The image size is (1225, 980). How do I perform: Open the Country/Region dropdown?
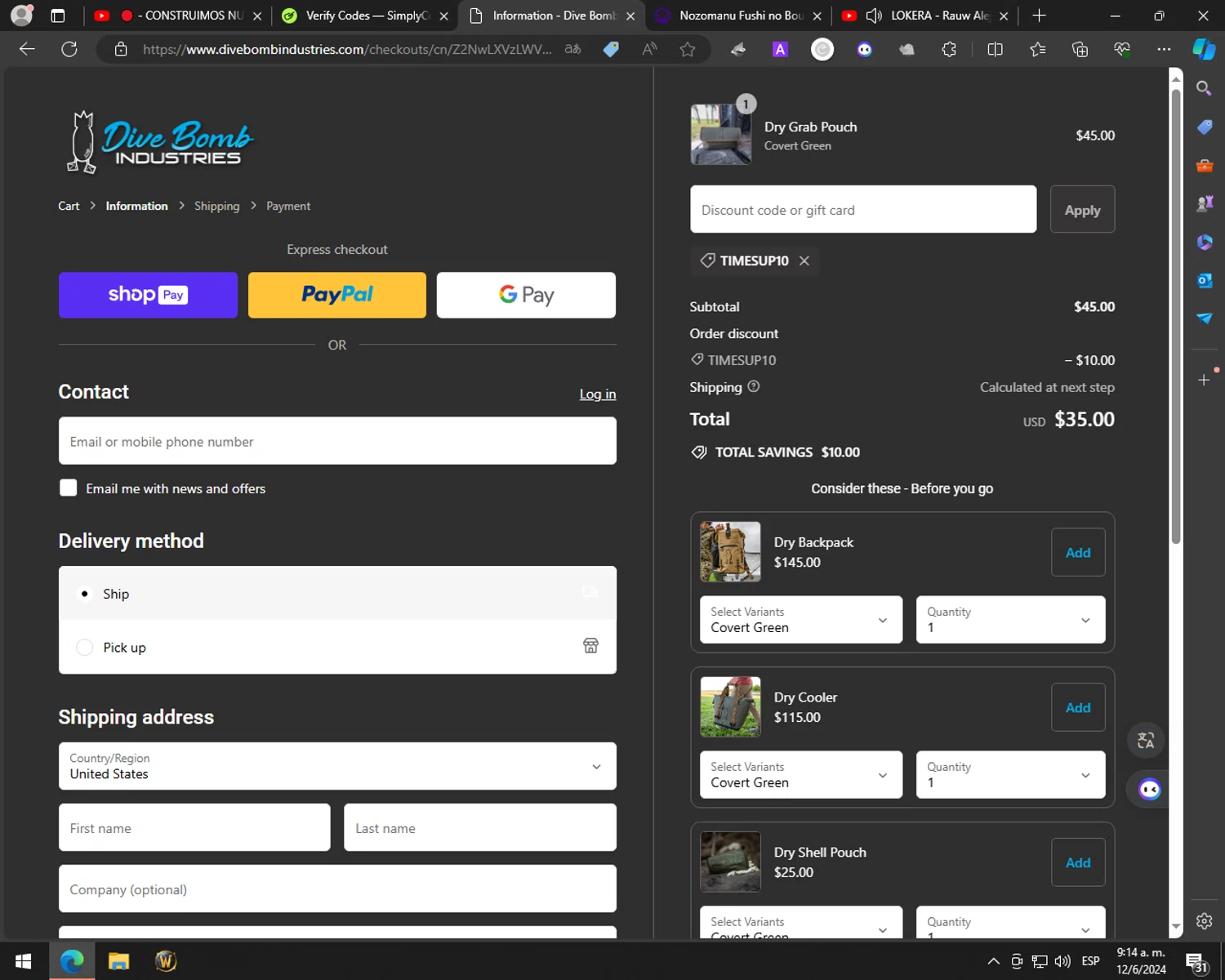tap(337, 766)
